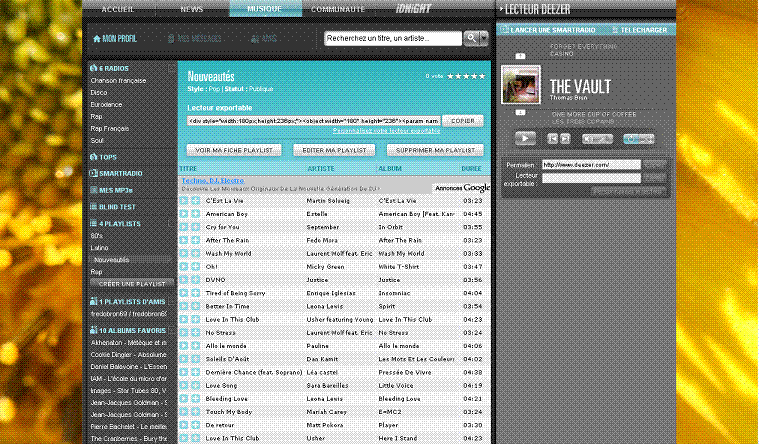Open the News tab
Screen dimensions: 759x444
tap(192, 9)
